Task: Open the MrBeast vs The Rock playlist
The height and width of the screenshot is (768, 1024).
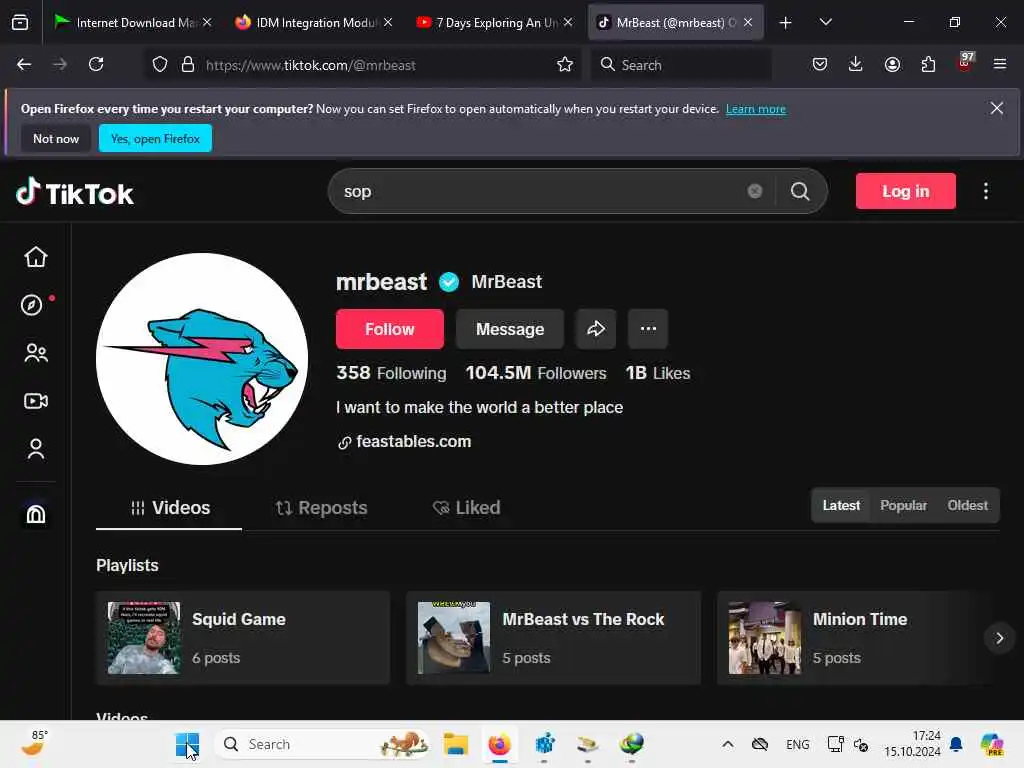Action: (553, 638)
